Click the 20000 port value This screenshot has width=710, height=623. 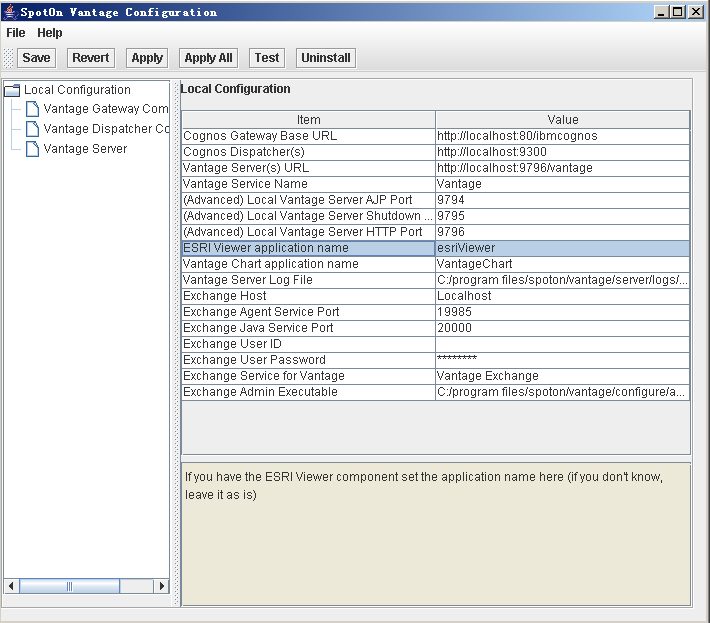coord(562,328)
